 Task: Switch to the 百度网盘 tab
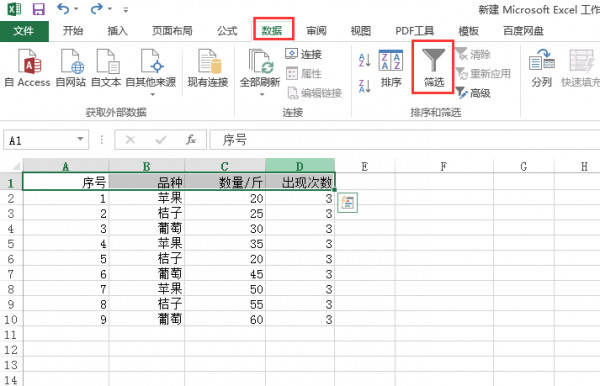pos(523,31)
